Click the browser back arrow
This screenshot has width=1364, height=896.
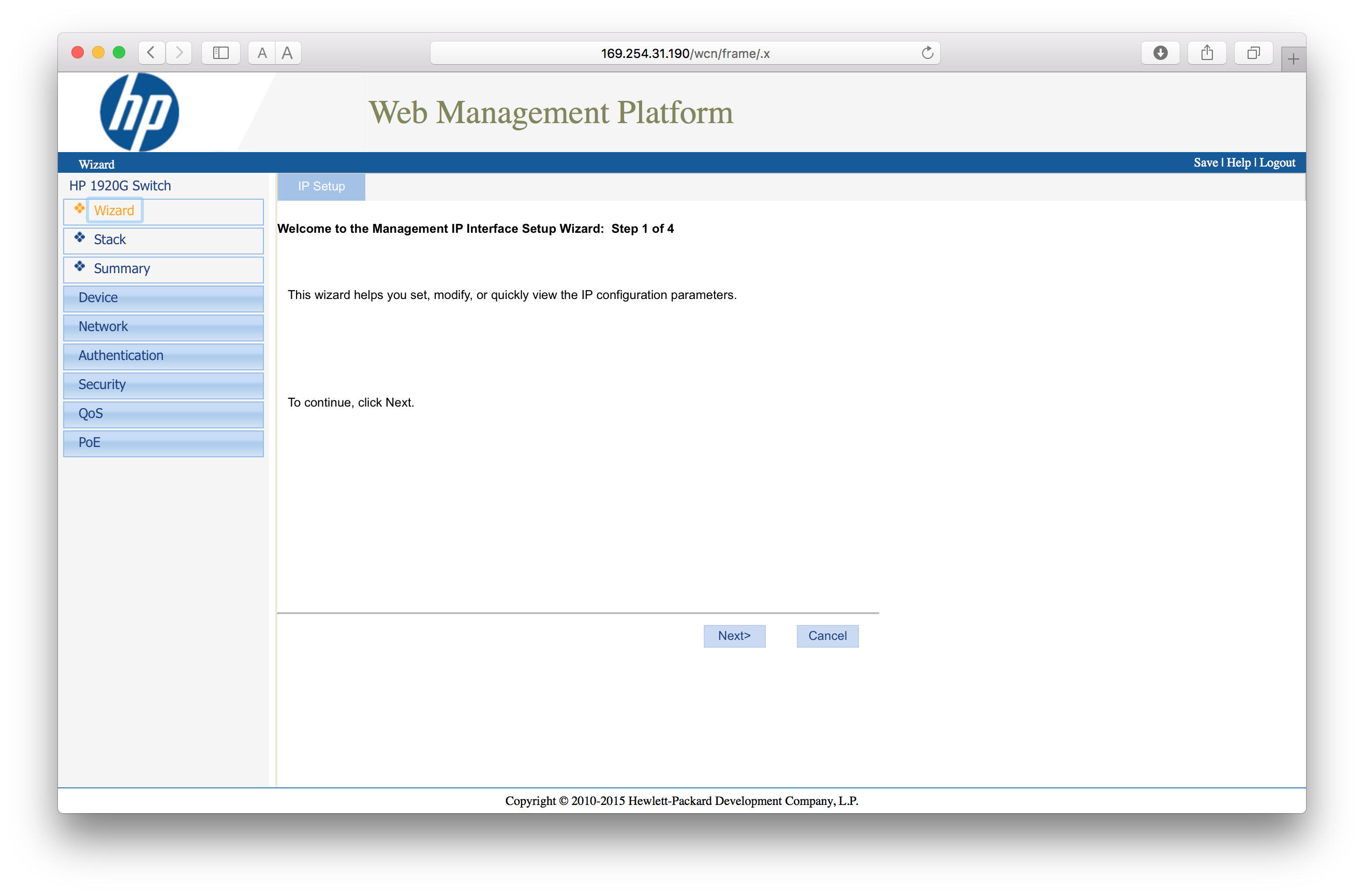click(151, 53)
